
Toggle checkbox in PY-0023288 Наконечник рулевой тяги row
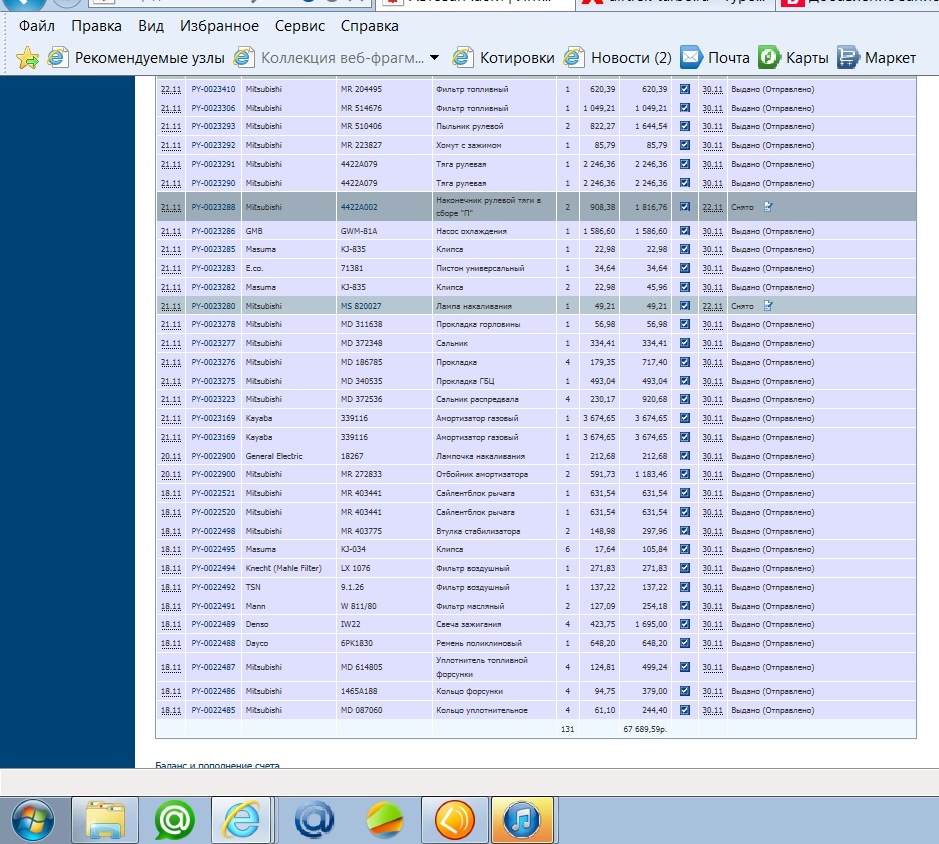tap(684, 207)
